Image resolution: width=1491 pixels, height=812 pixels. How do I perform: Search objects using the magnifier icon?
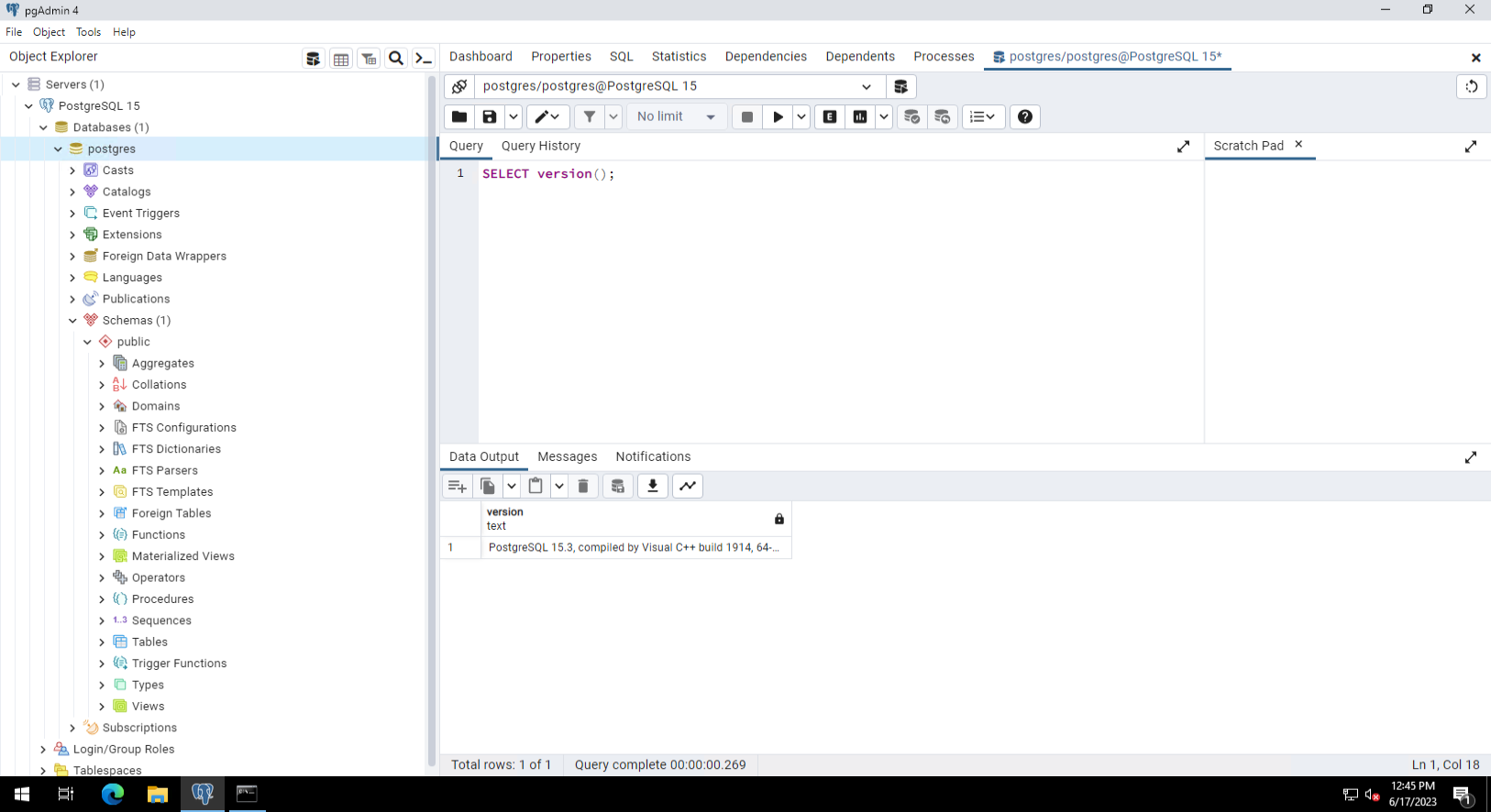point(396,59)
